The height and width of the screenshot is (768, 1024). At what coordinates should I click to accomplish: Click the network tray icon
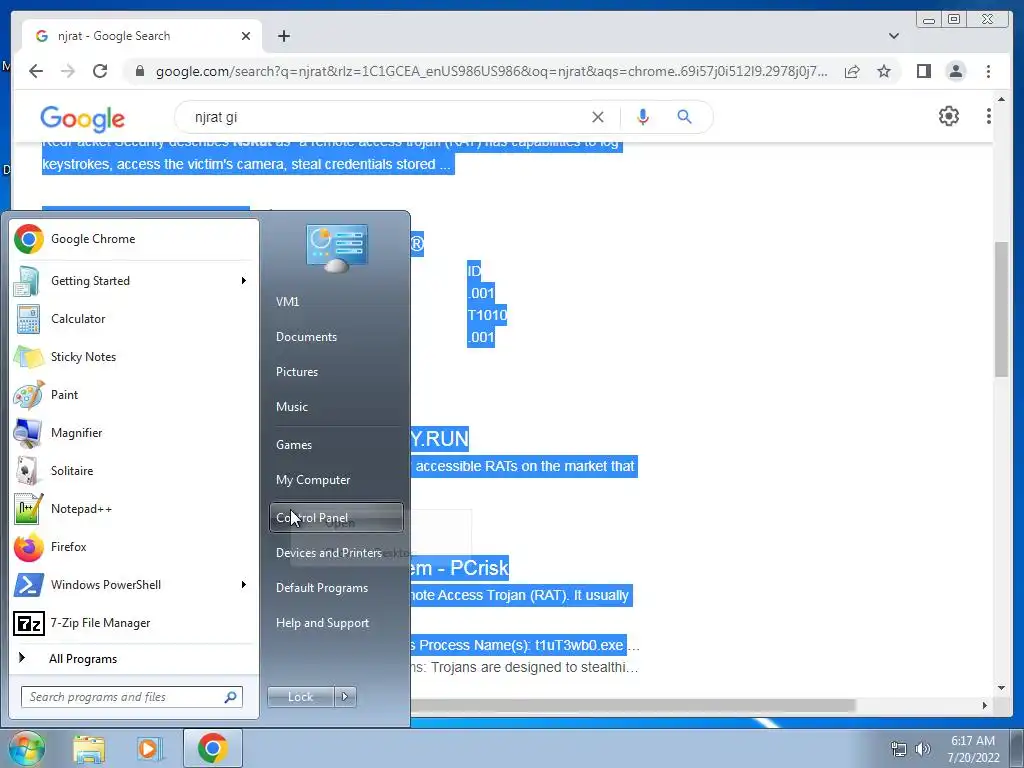coord(899,749)
